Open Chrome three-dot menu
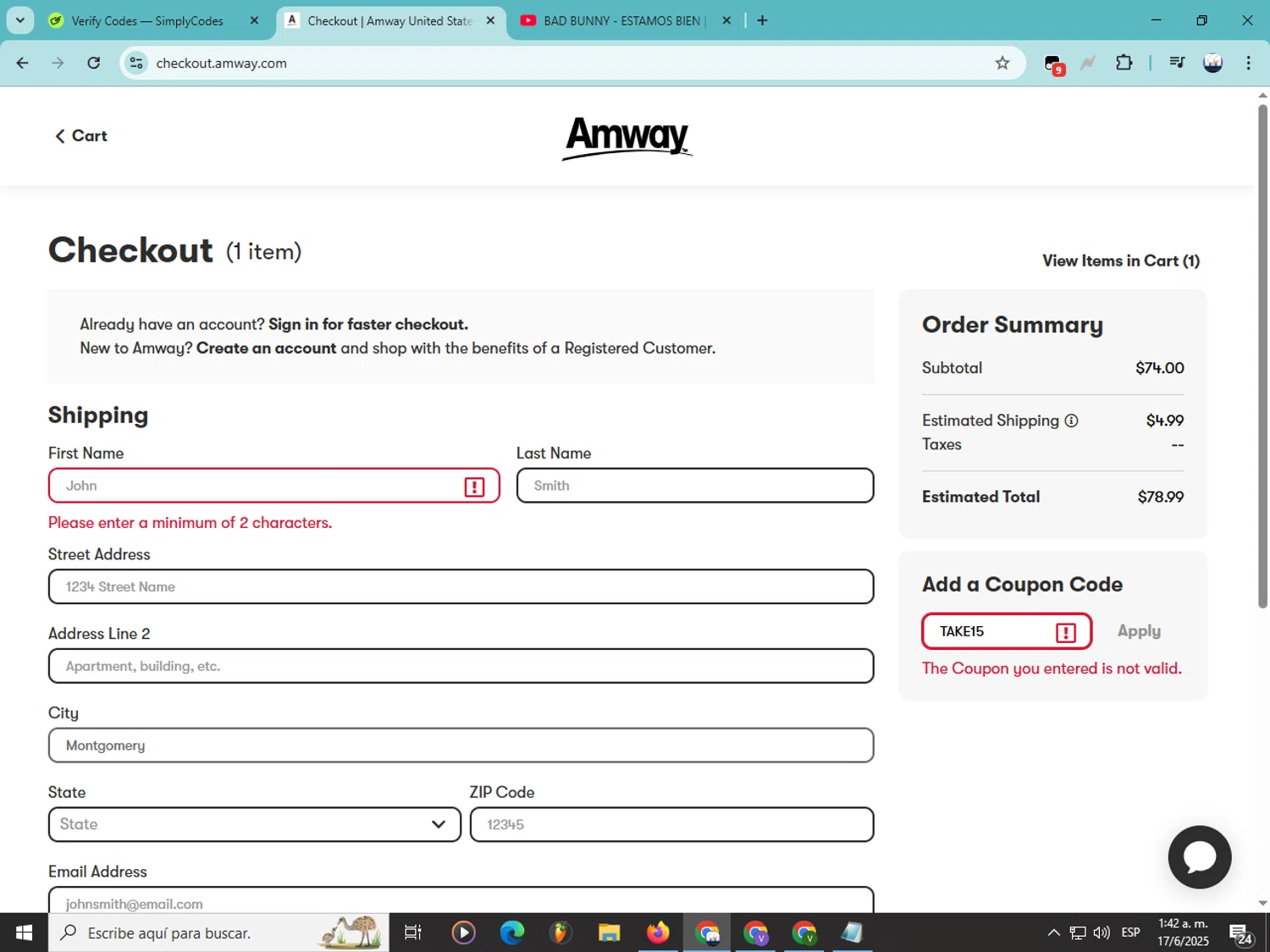This screenshot has height=952, width=1270. click(x=1248, y=63)
